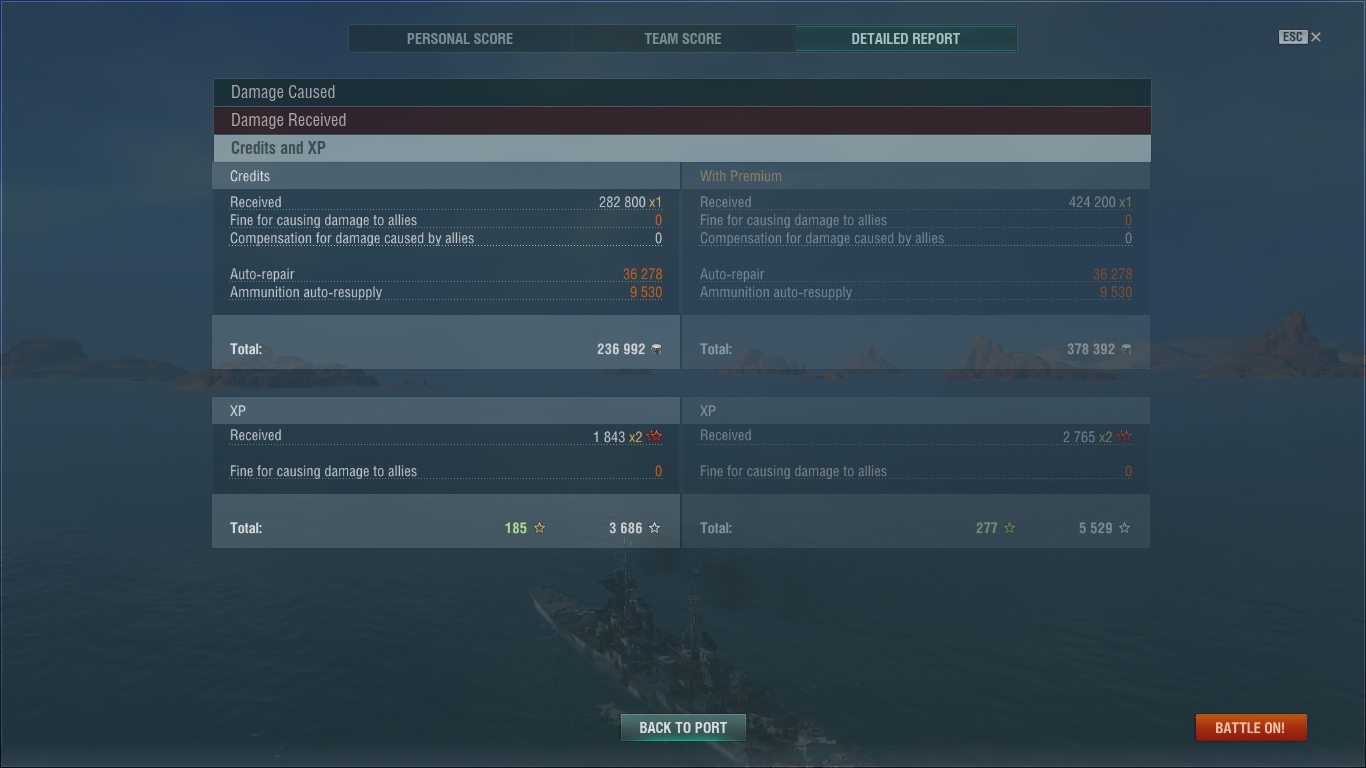Click the Back to Port button
The width and height of the screenshot is (1366, 768).
point(683,727)
